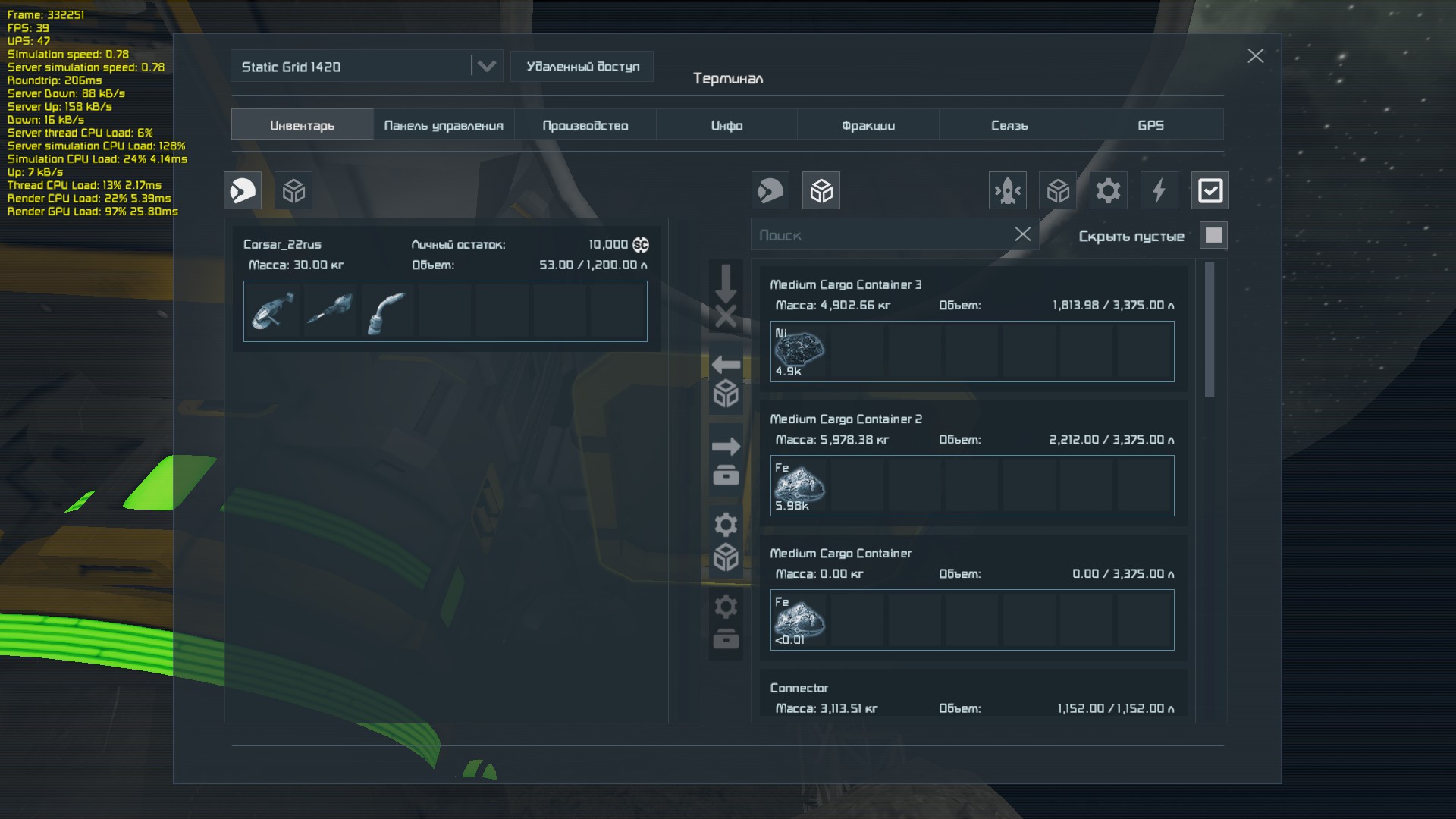Click the right inventory list scrollbar
The width and height of the screenshot is (1456, 819).
pyautogui.click(x=1210, y=330)
